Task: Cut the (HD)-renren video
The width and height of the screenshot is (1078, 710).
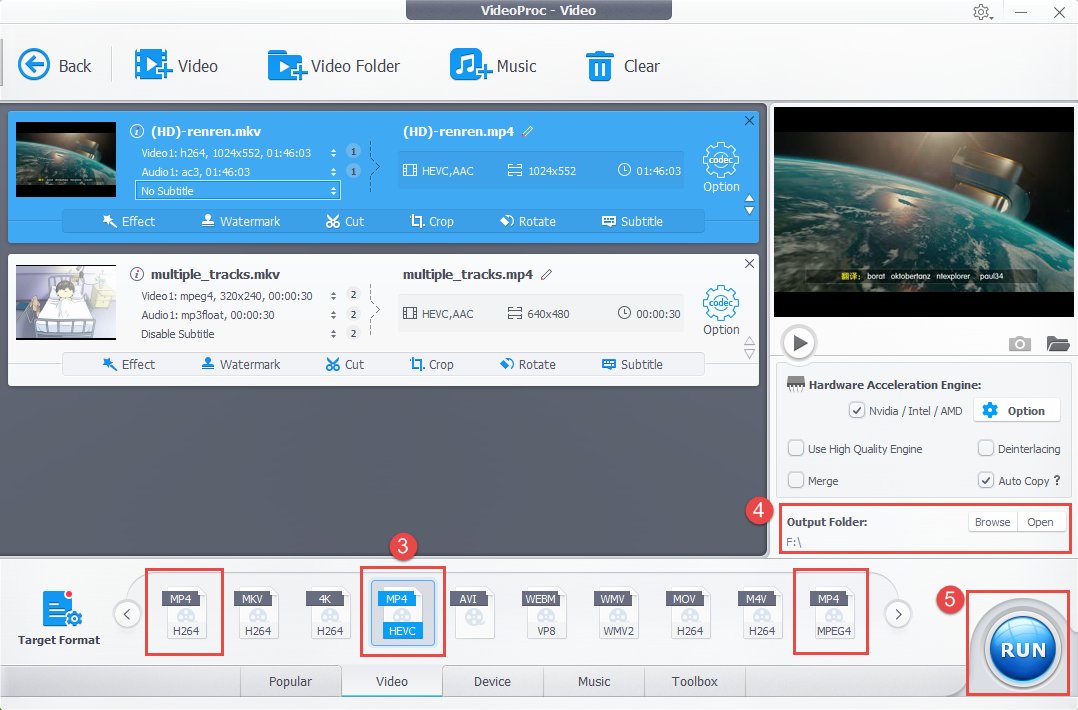Action: [x=344, y=221]
